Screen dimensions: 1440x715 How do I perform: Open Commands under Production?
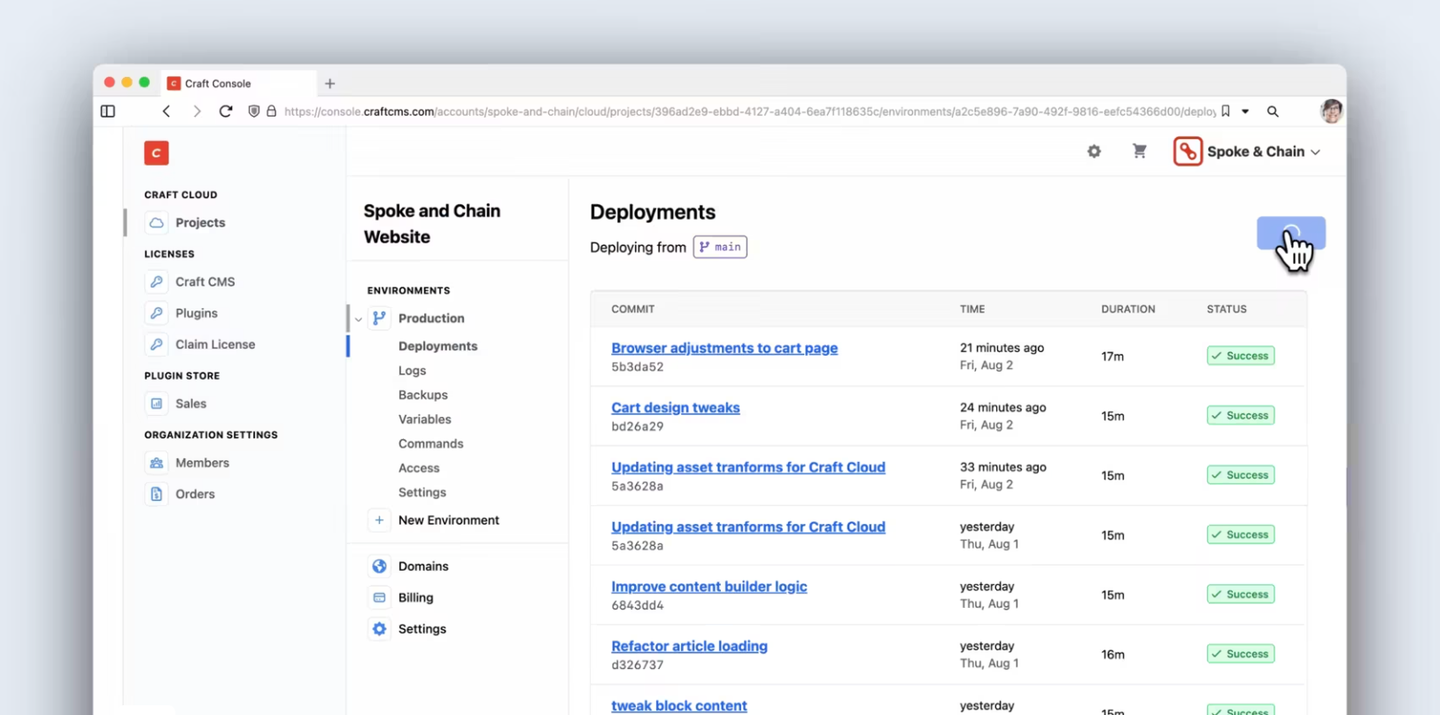431,443
